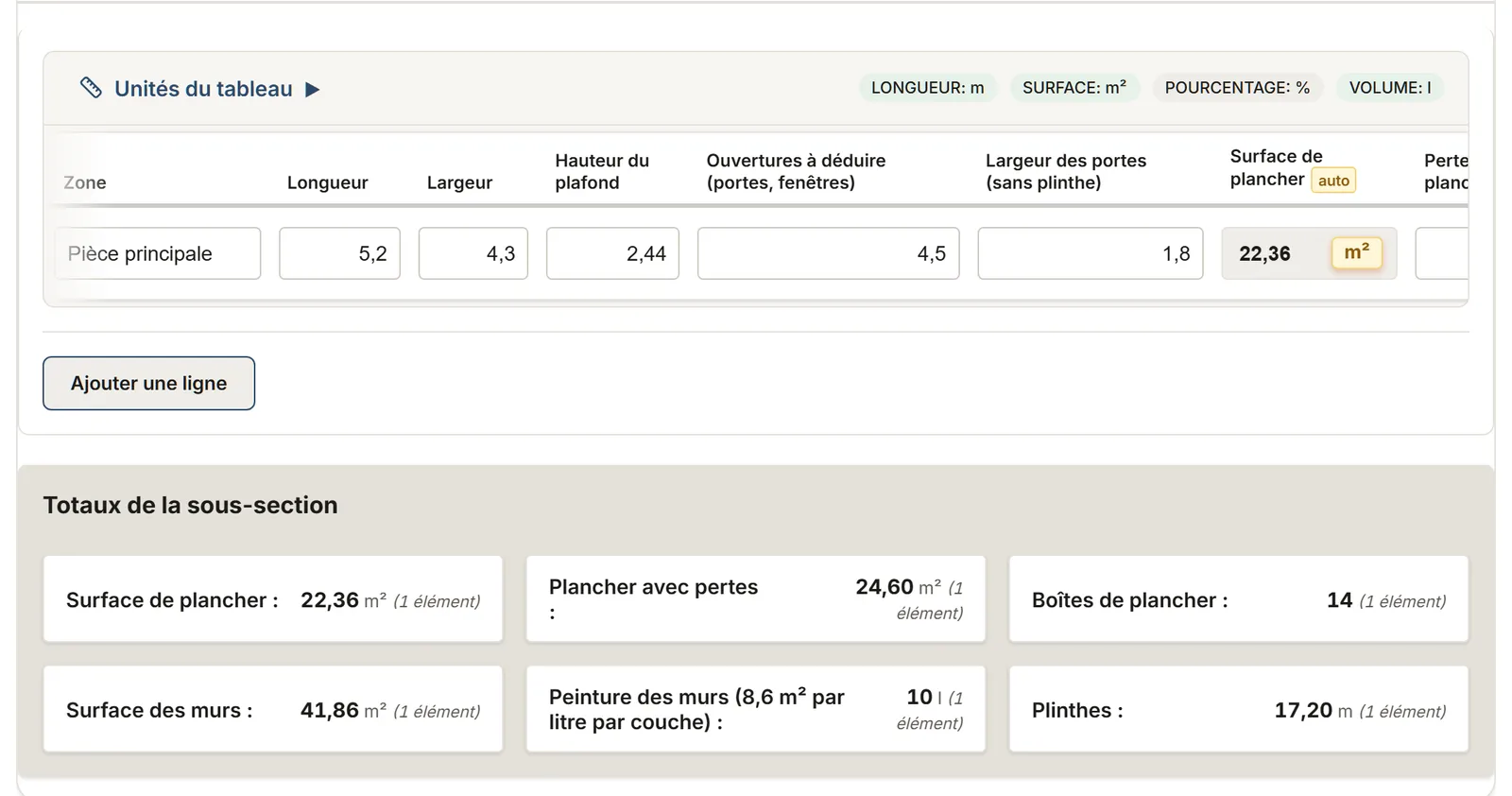Click the Peinture des murs 10 l card
This screenshot has width=1512, height=796.
pos(756,709)
